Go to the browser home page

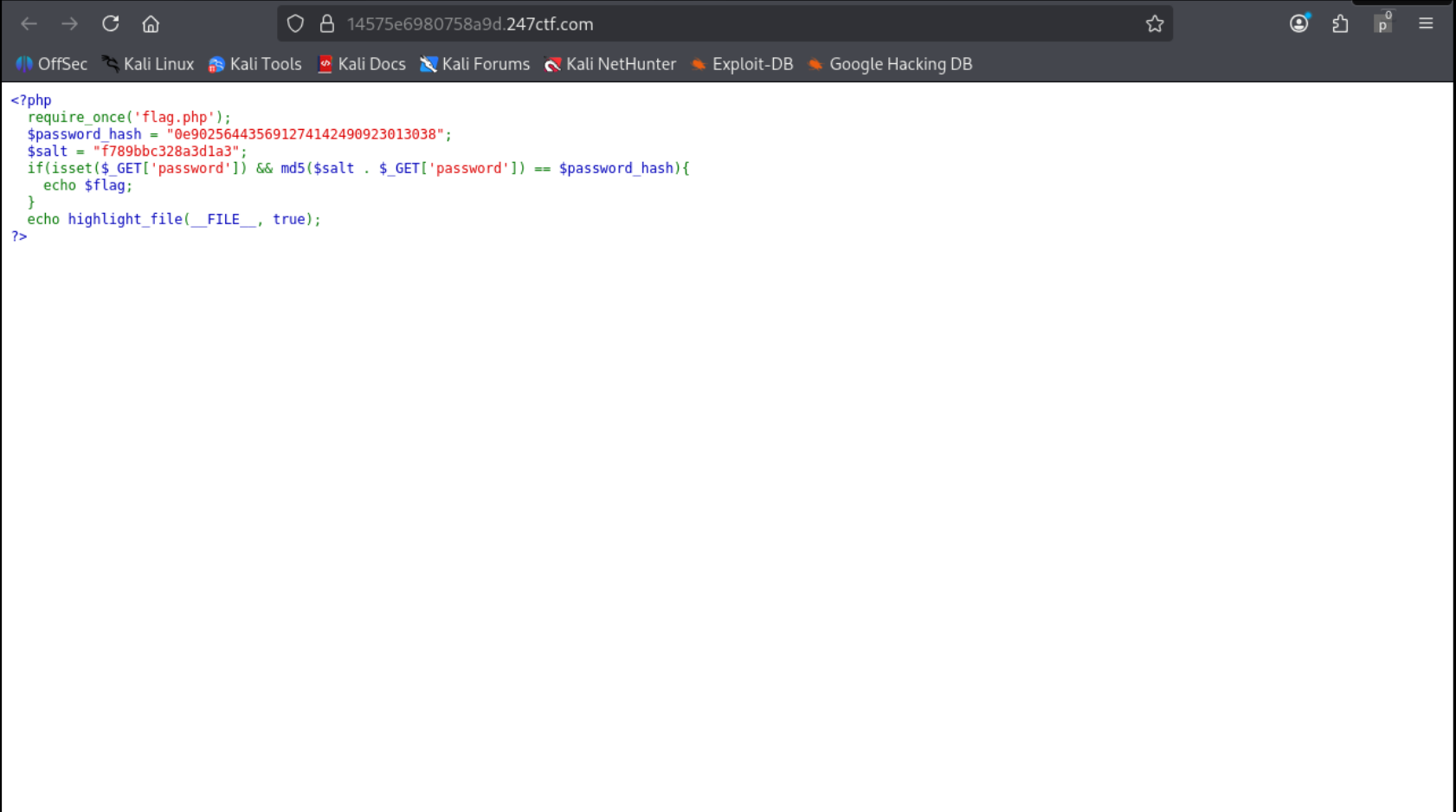(x=151, y=24)
